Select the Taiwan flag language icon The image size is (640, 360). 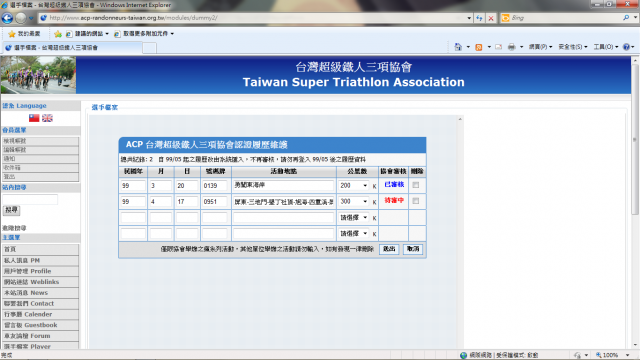click(34, 118)
